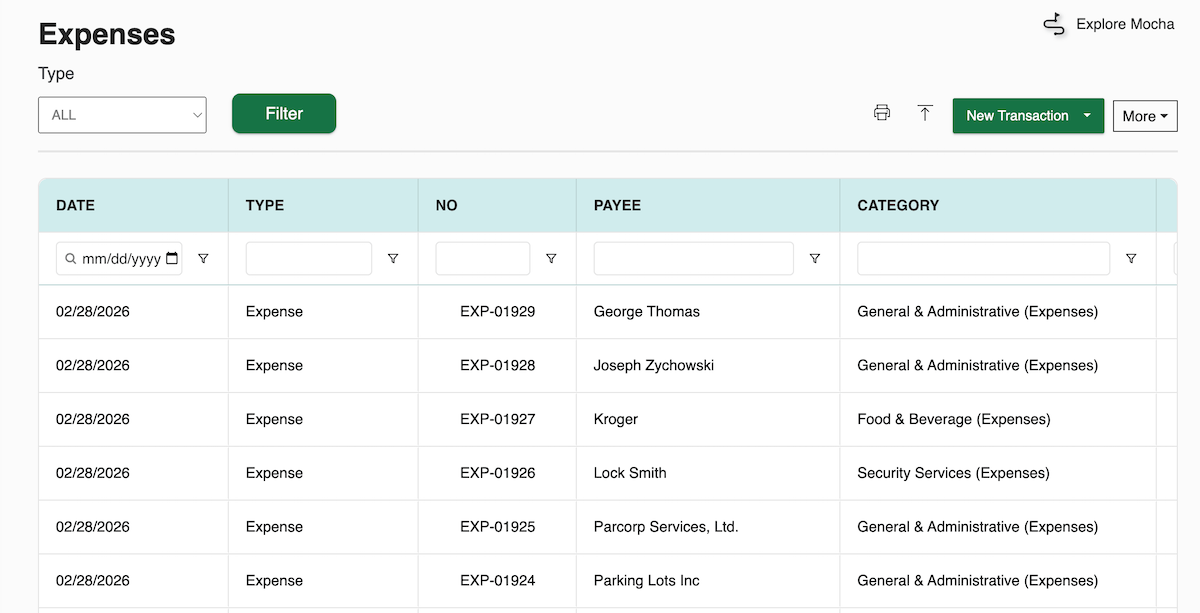Click payee Parking Lots Inc
Image resolution: width=1200 pixels, height=613 pixels.
[x=647, y=581]
